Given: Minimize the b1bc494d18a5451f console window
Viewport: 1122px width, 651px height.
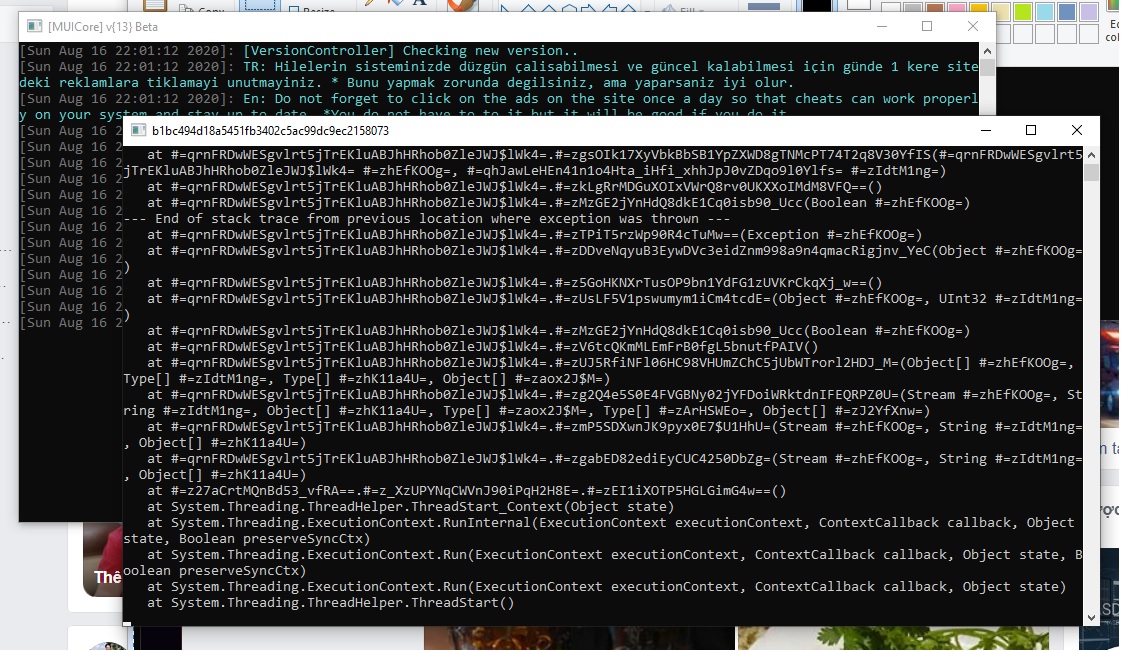Looking at the screenshot, I should [x=985, y=130].
